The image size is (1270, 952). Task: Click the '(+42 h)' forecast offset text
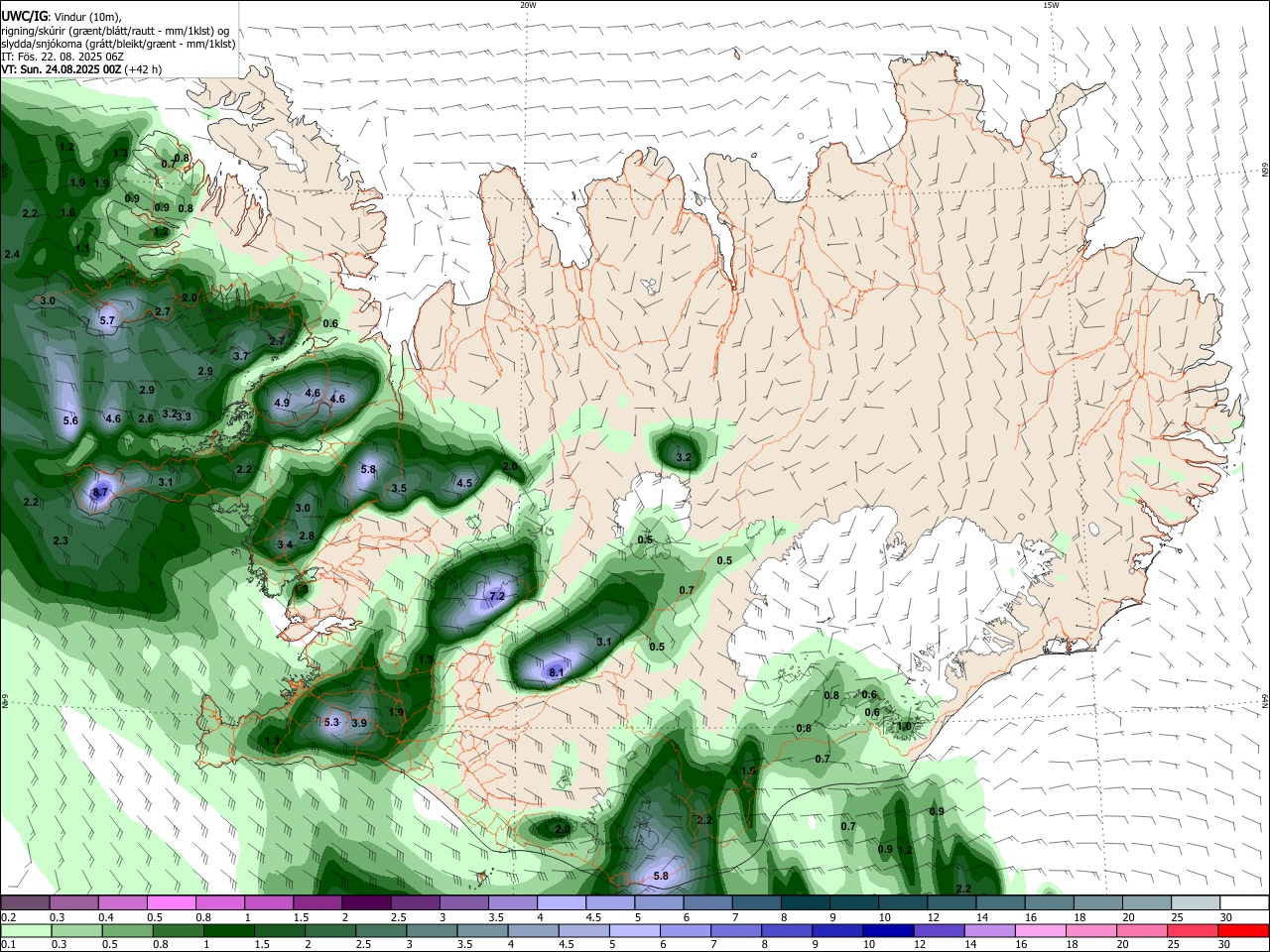(144, 69)
